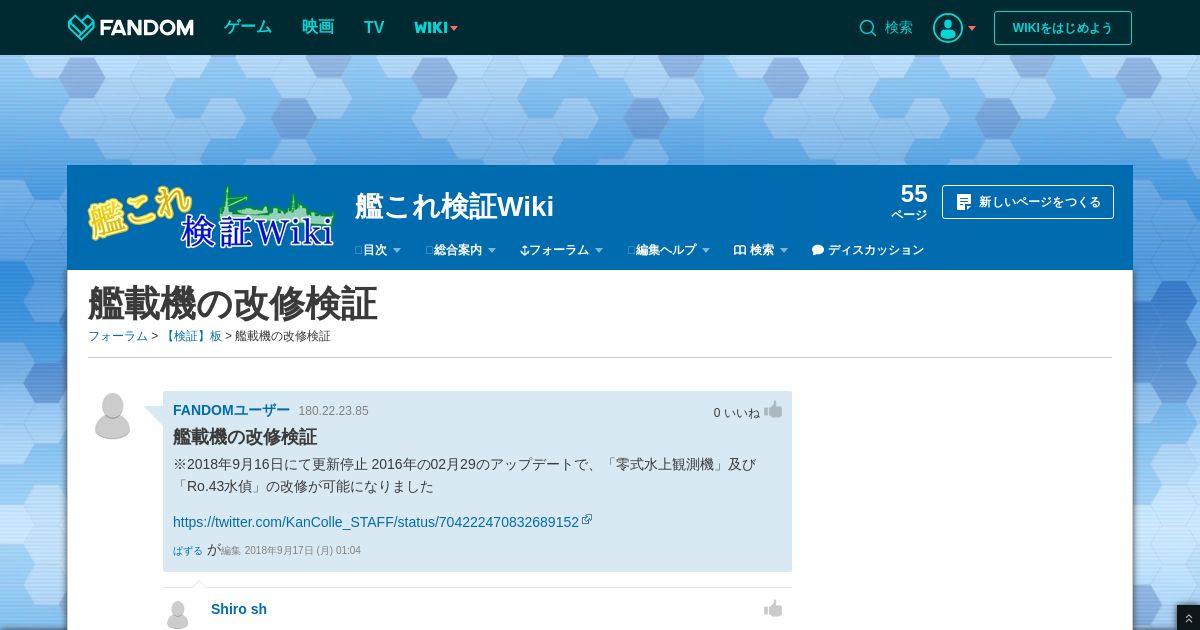
Task: Click Shiro sh's avatar image
Action: point(178,614)
